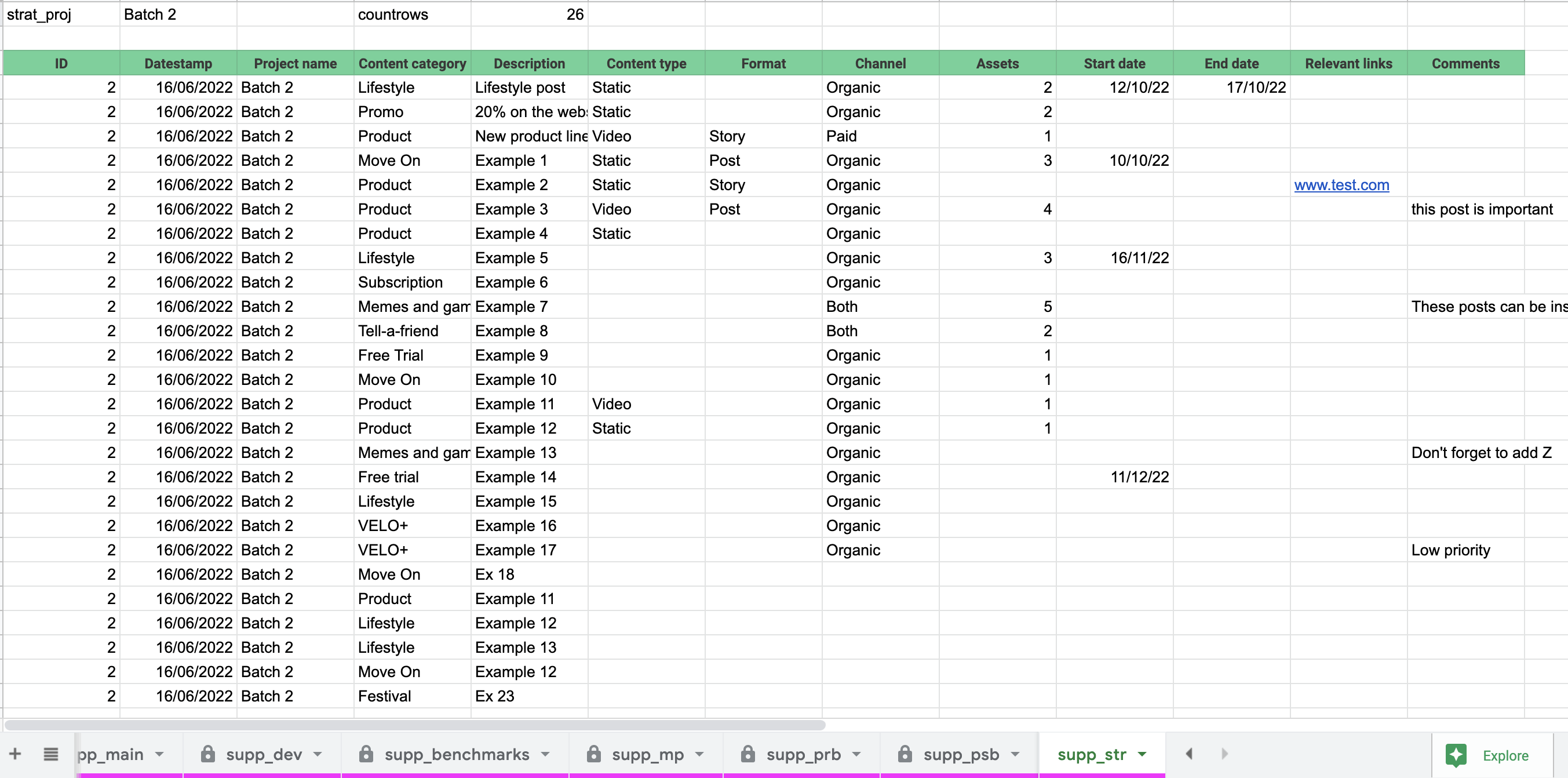1568x778 pixels.
Task: Select the 11/12/22 start date cell
Action: [x=1114, y=477]
